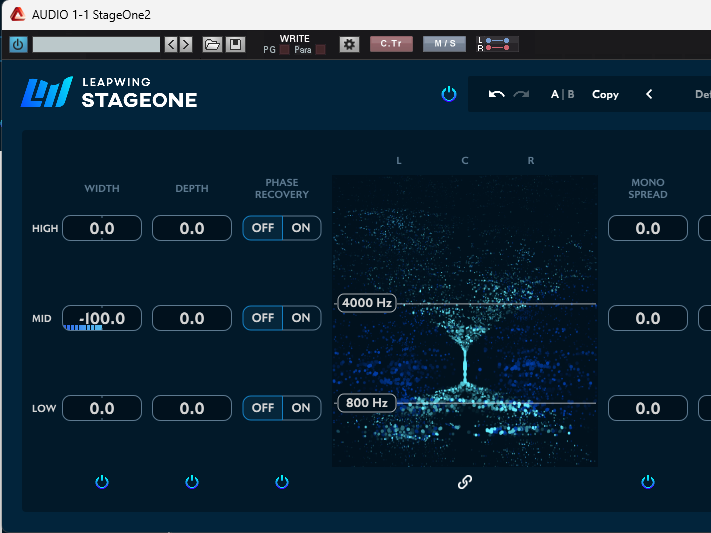Load the previous preset arrow
The width and height of the screenshot is (711, 533).
coord(171,44)
